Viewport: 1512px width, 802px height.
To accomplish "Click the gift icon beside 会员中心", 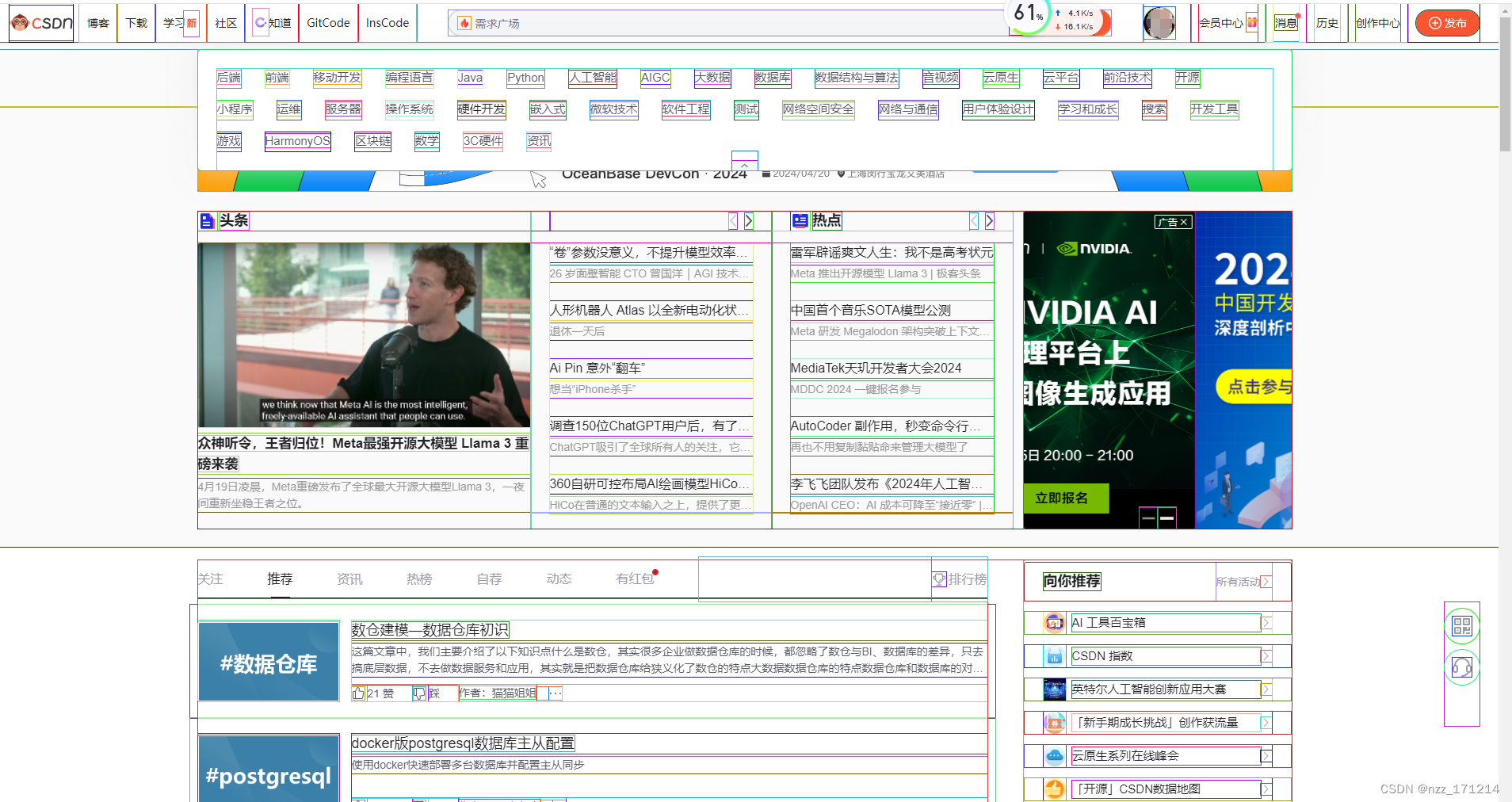I will tap(1252, 23).
